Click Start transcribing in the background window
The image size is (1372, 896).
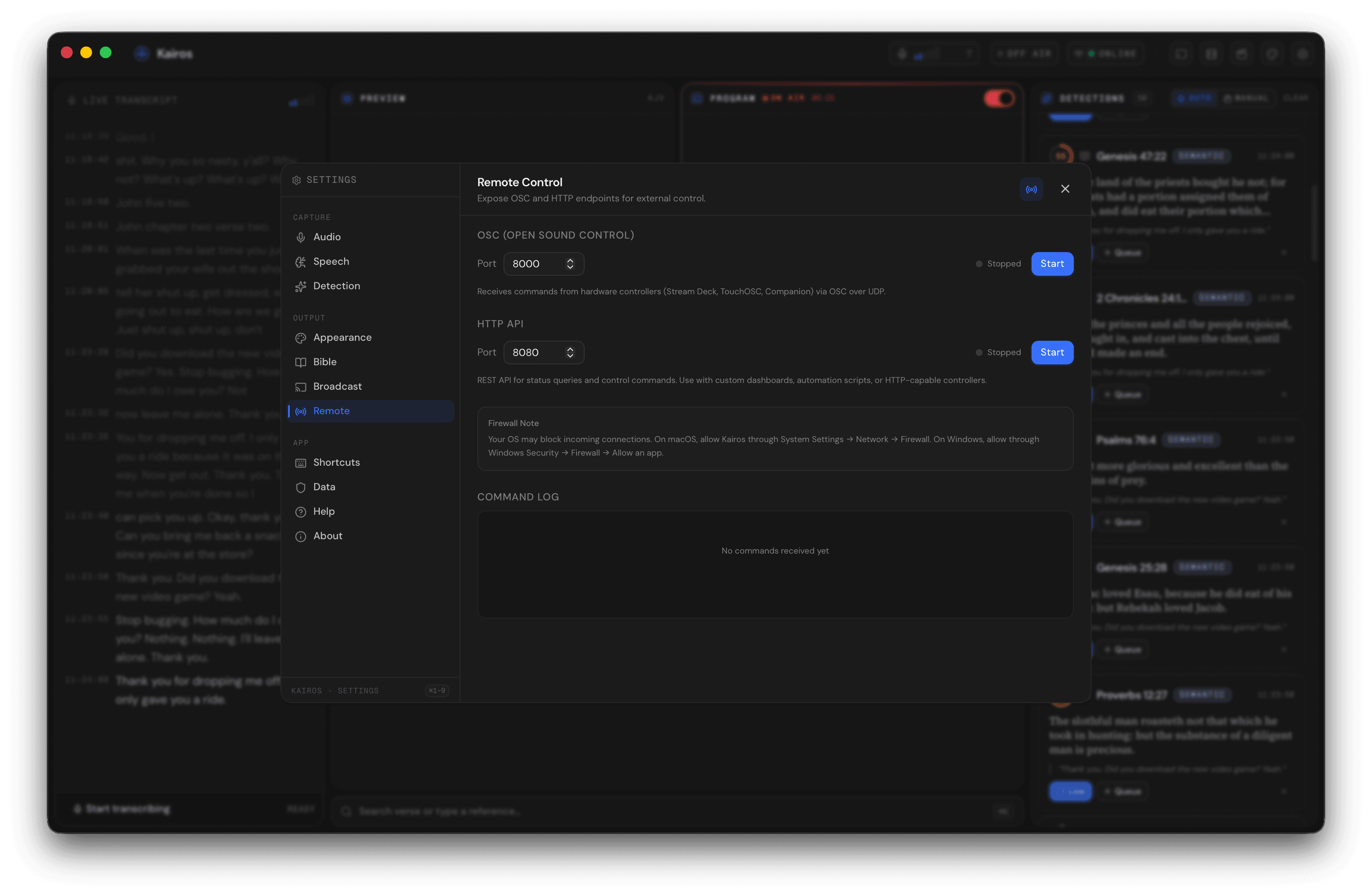tap(123, 809)
